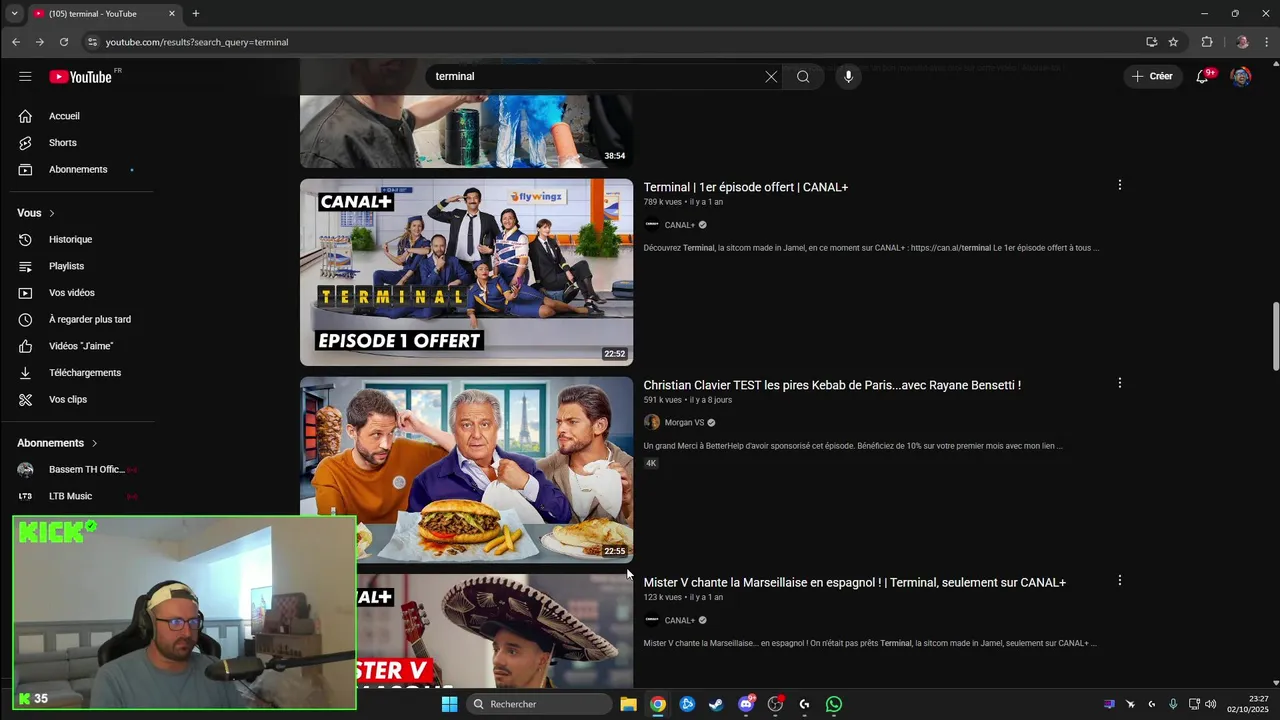Expand the Vous section
Image resolution: width=1280 pixels, height=720 pixels.
click(x=36, y=213)
